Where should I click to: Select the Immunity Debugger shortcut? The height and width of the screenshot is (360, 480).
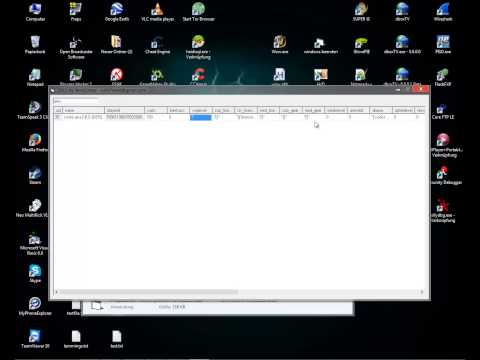click(x=446, y=175)
